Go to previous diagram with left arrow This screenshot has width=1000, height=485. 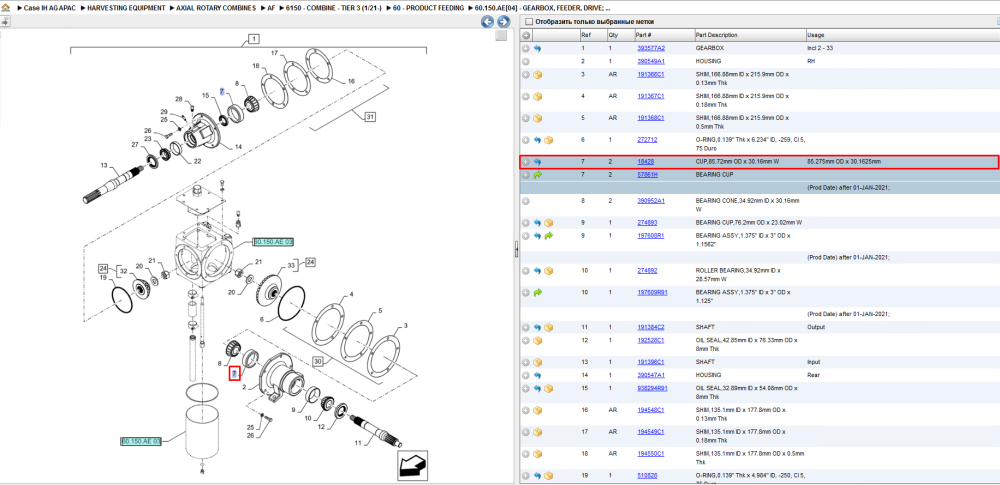487,22
